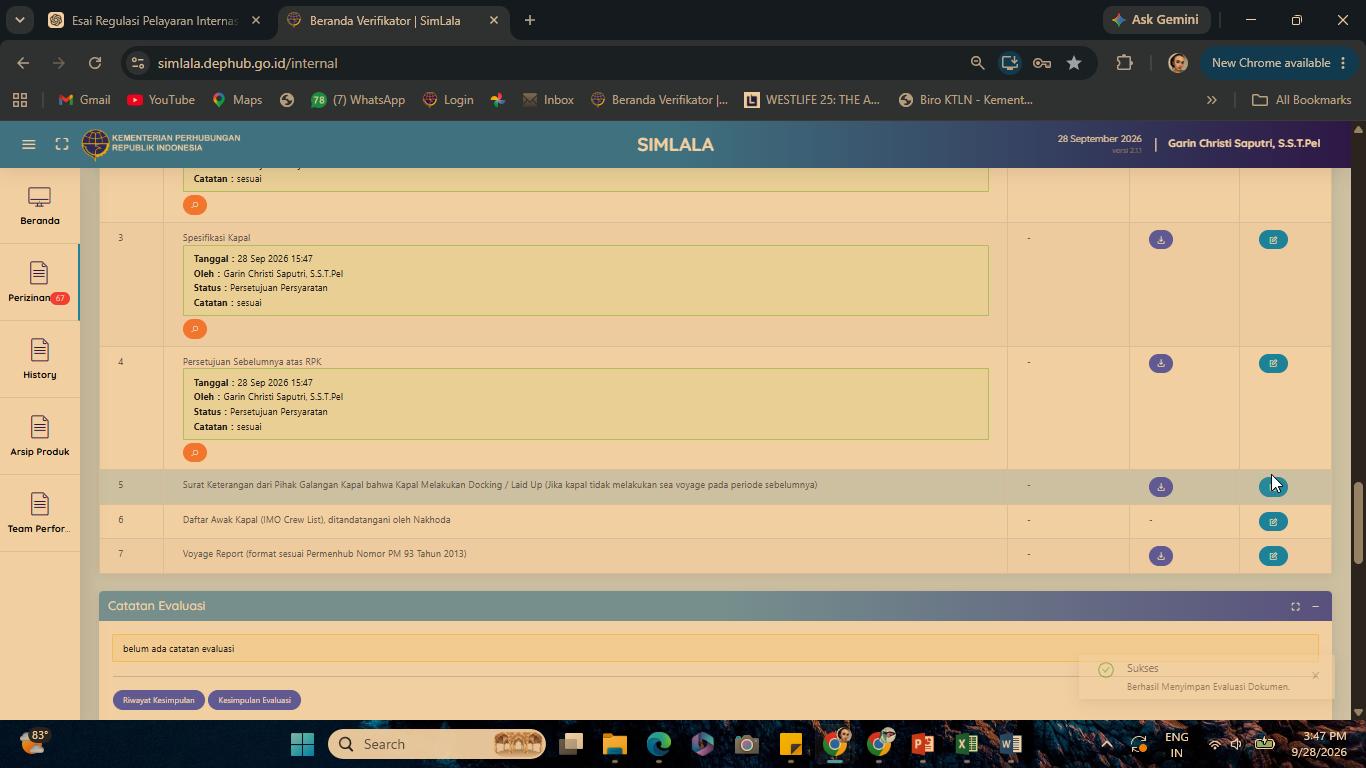Switch to the Esai Regulasi Pelayaran tab
1366x768 pixels.
pyautogui.click(x=155, y=20)
